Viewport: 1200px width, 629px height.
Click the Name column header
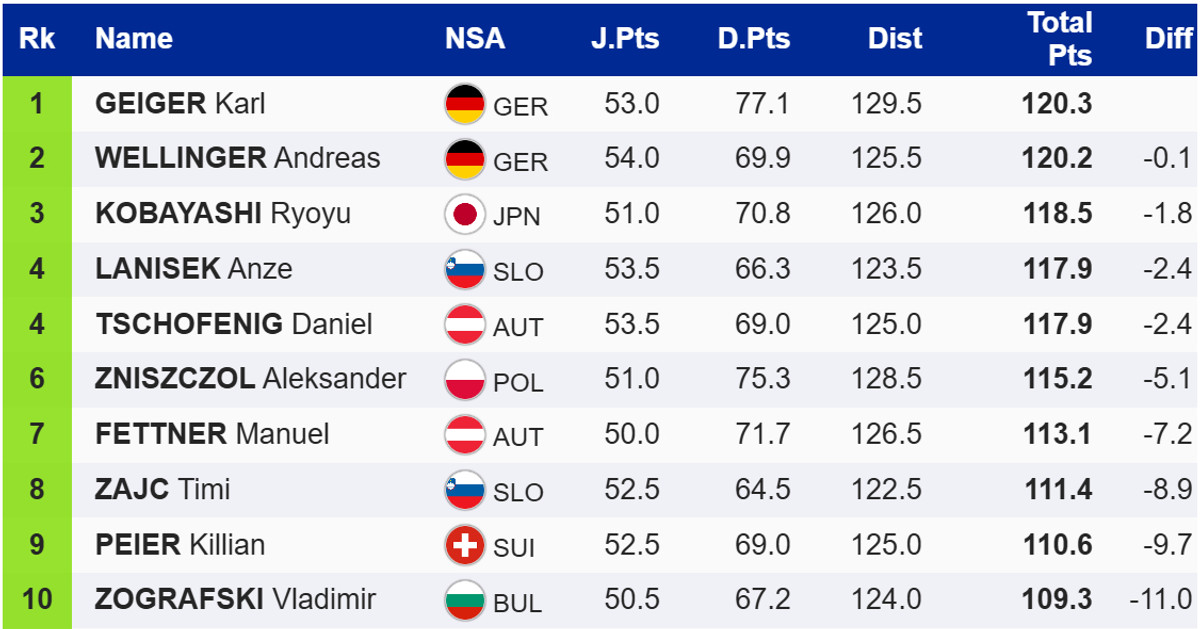pyautogui.click(x=134, y=39)
